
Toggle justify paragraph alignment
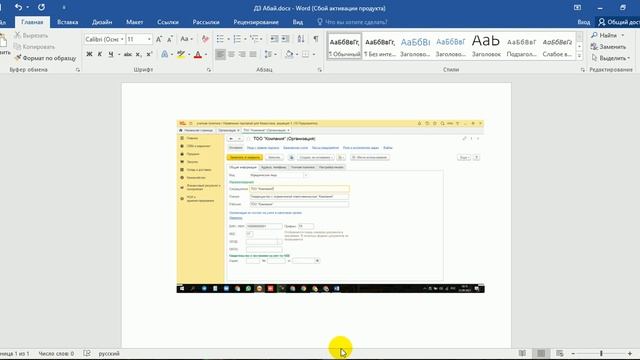point(253,54)
